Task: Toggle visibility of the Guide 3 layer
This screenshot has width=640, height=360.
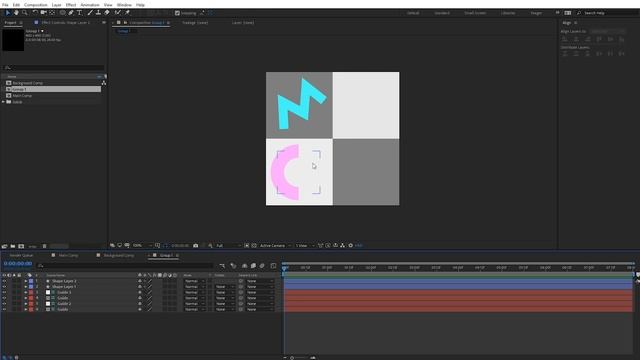Action: pos(4,293)
